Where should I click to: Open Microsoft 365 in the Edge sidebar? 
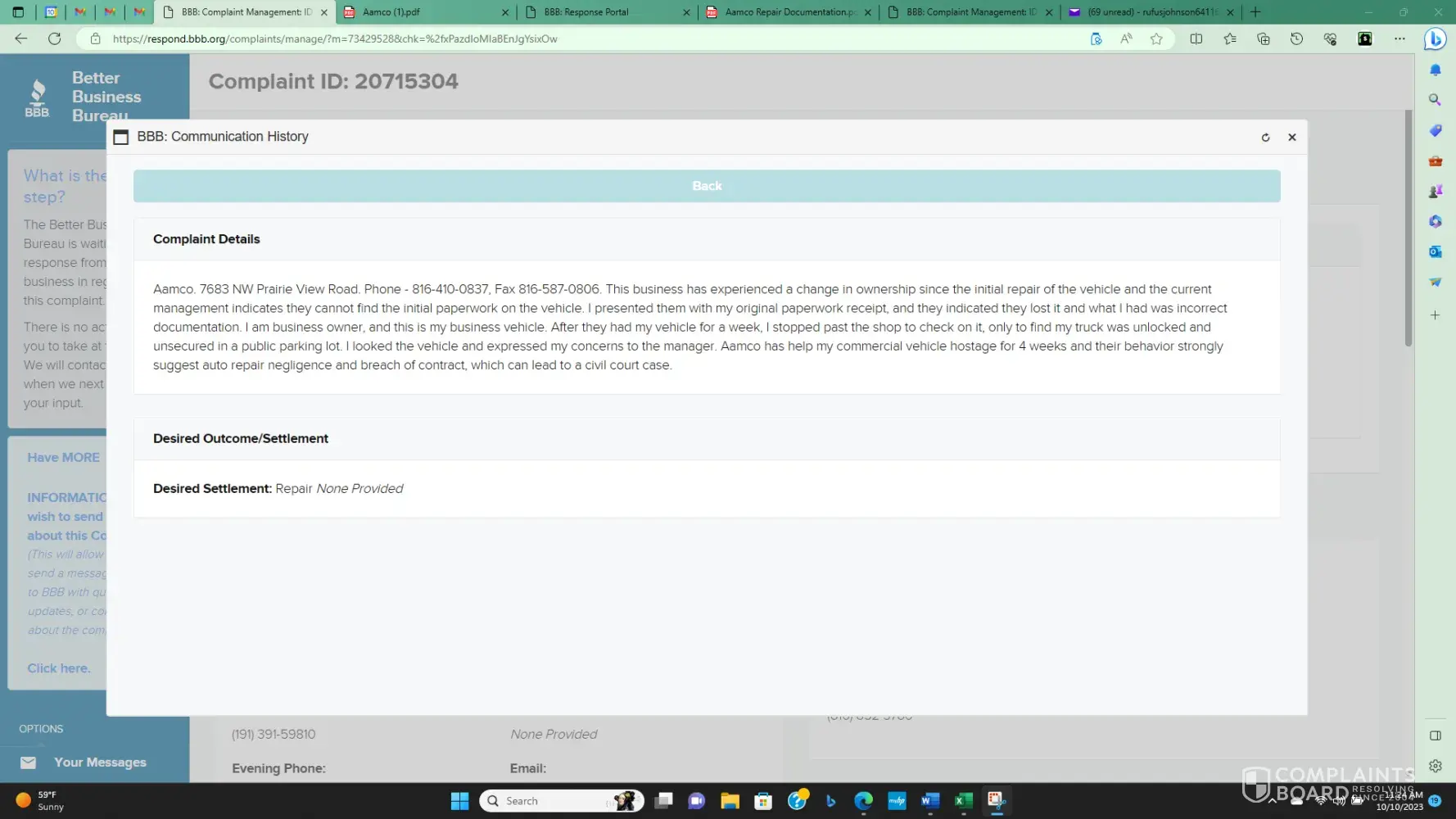pyautogui.click(x=1436, y=222)
